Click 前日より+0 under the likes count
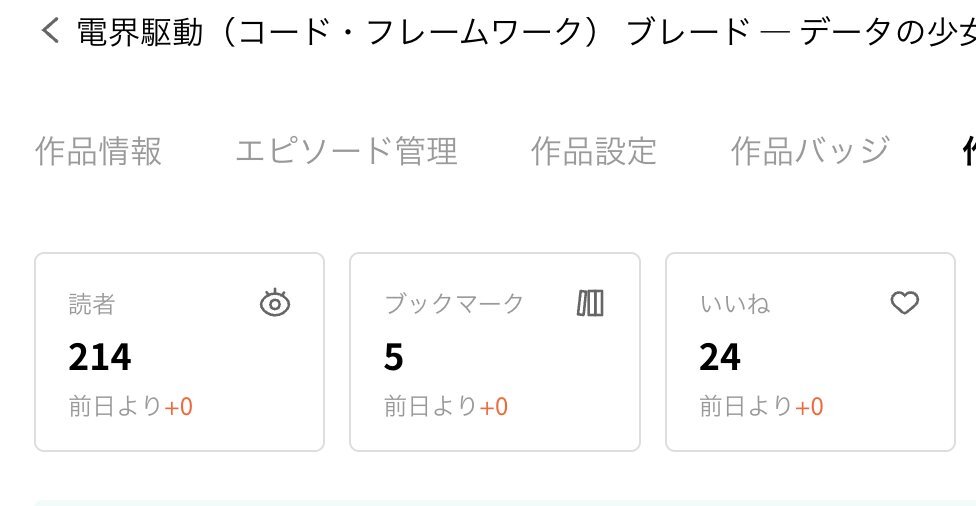 click(761, 406)
